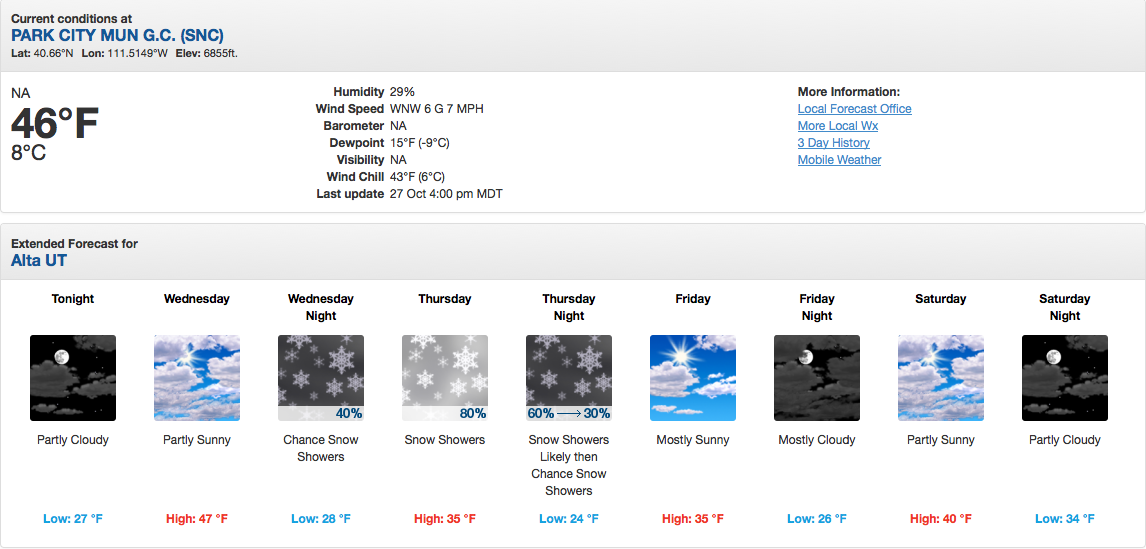Open the Mobile Weather link
The width and height of the screenshot is (1146, 549).
point(839,159)
